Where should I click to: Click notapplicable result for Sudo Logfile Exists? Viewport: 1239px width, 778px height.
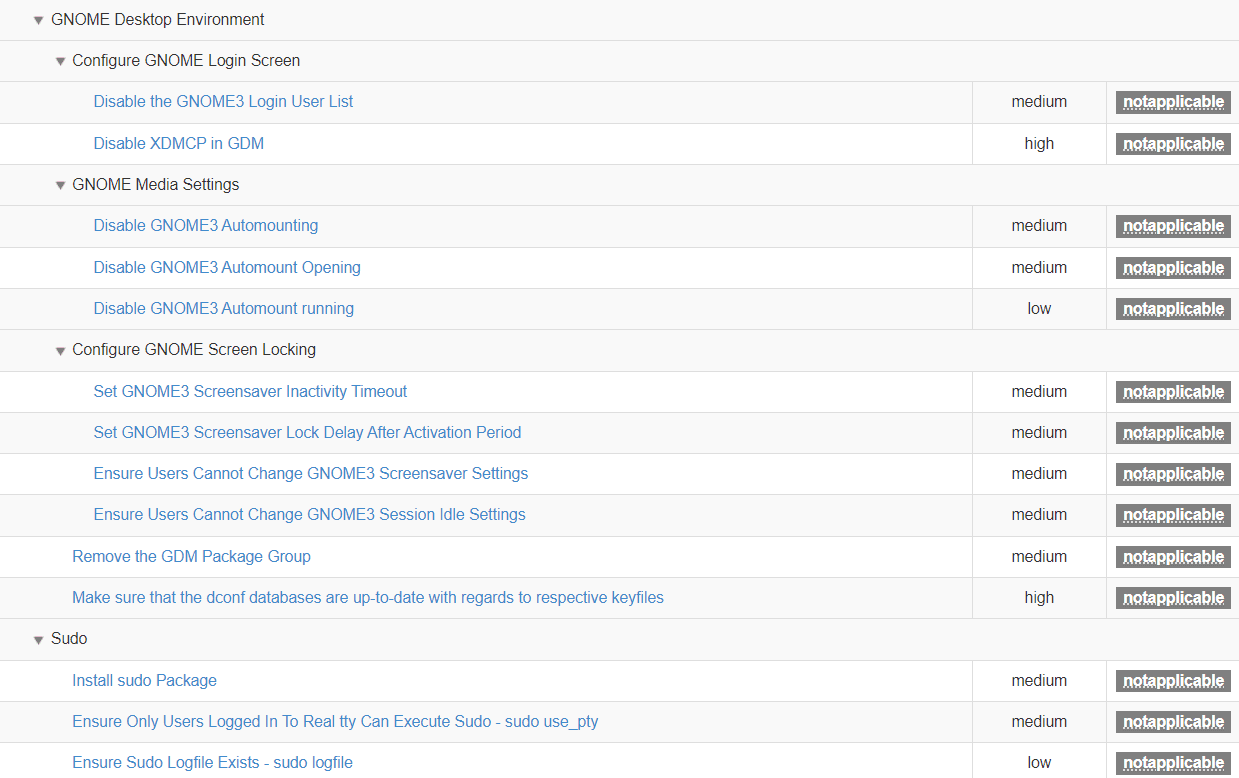(x=1173, y=763)
